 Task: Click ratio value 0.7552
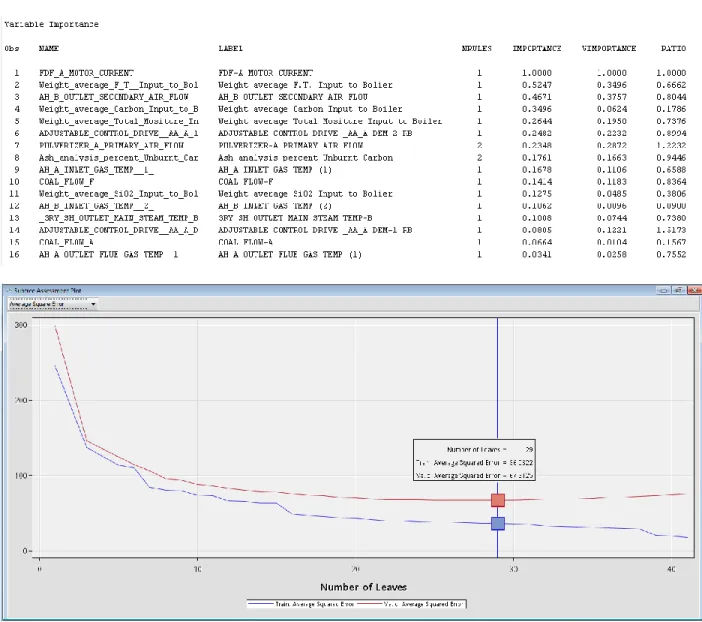point(671,254)
